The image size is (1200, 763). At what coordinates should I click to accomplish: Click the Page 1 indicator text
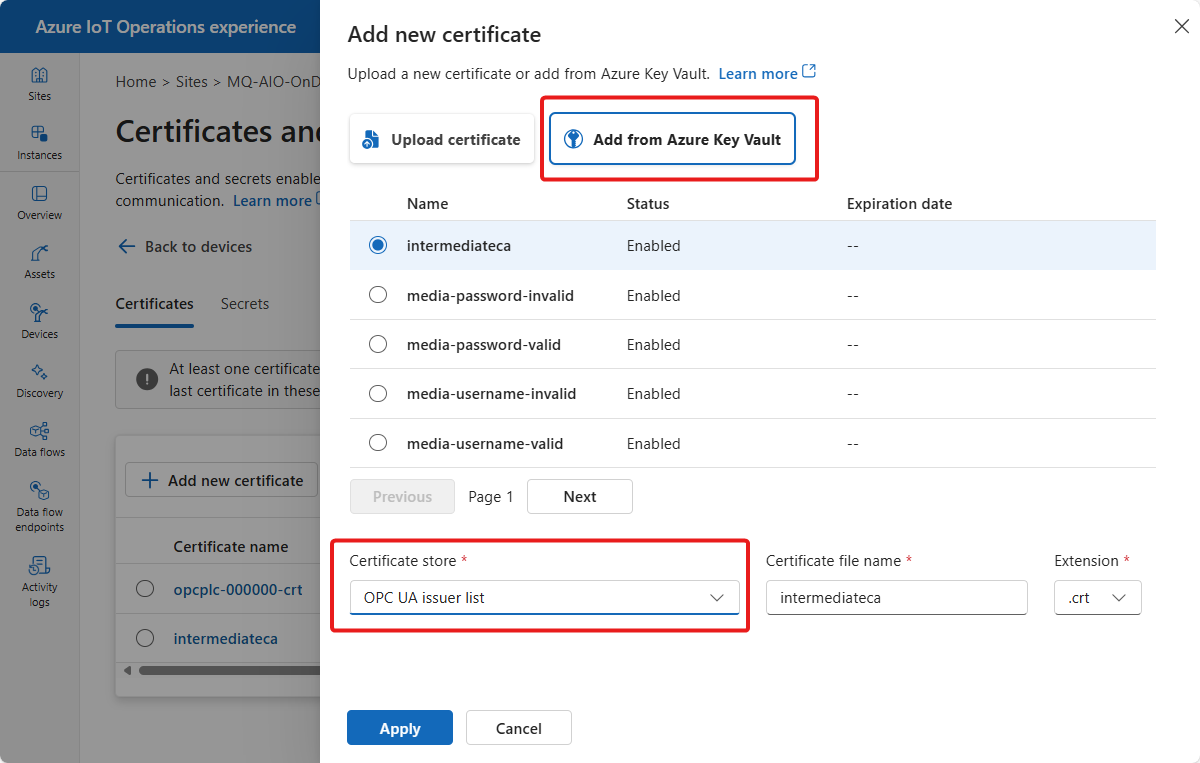pyautogui.click(x=490, y=496)
